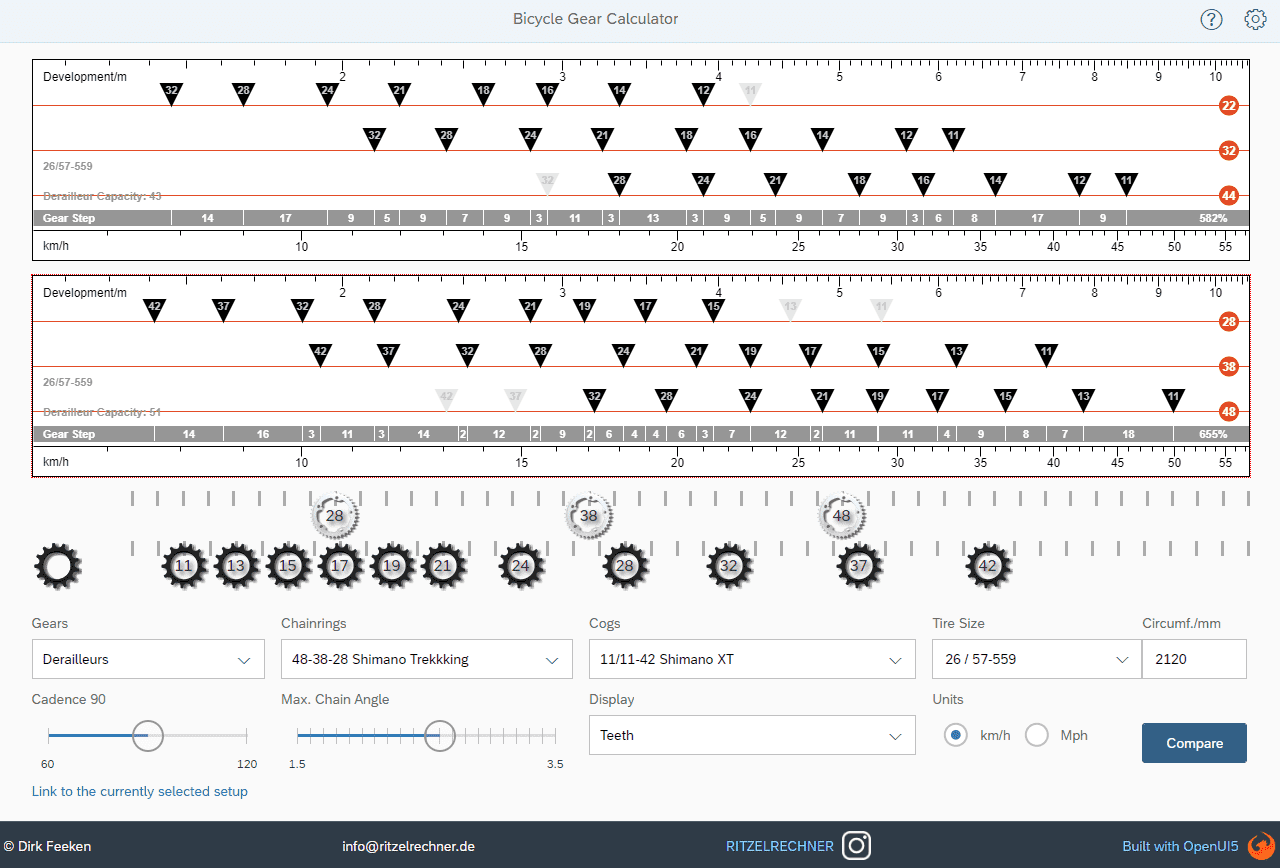This screenshot has height=868, width=1280.
Task: Open the Chainrings Shimano Trekking dropdown
Action: point(426,660)
